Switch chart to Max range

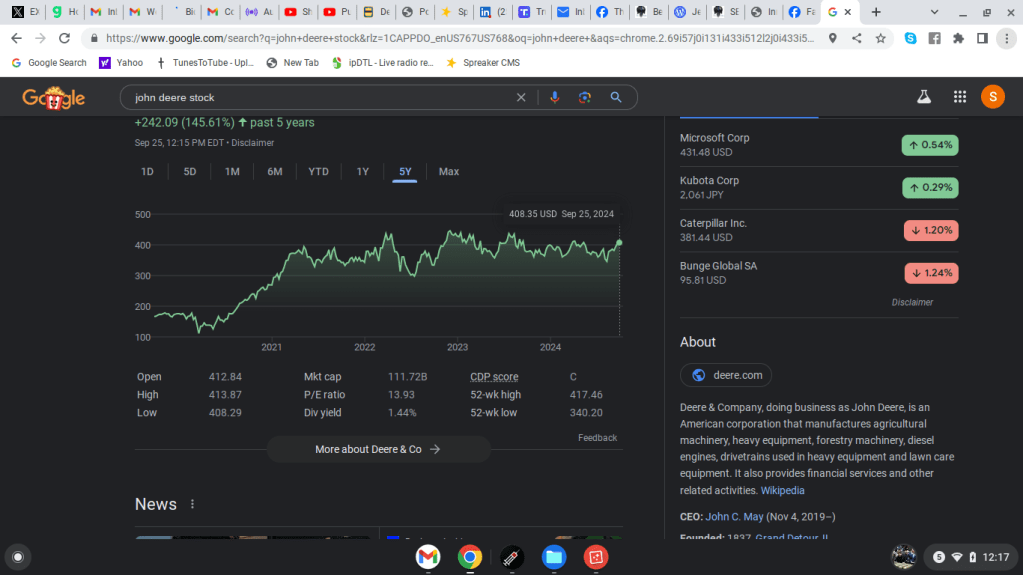449,172
